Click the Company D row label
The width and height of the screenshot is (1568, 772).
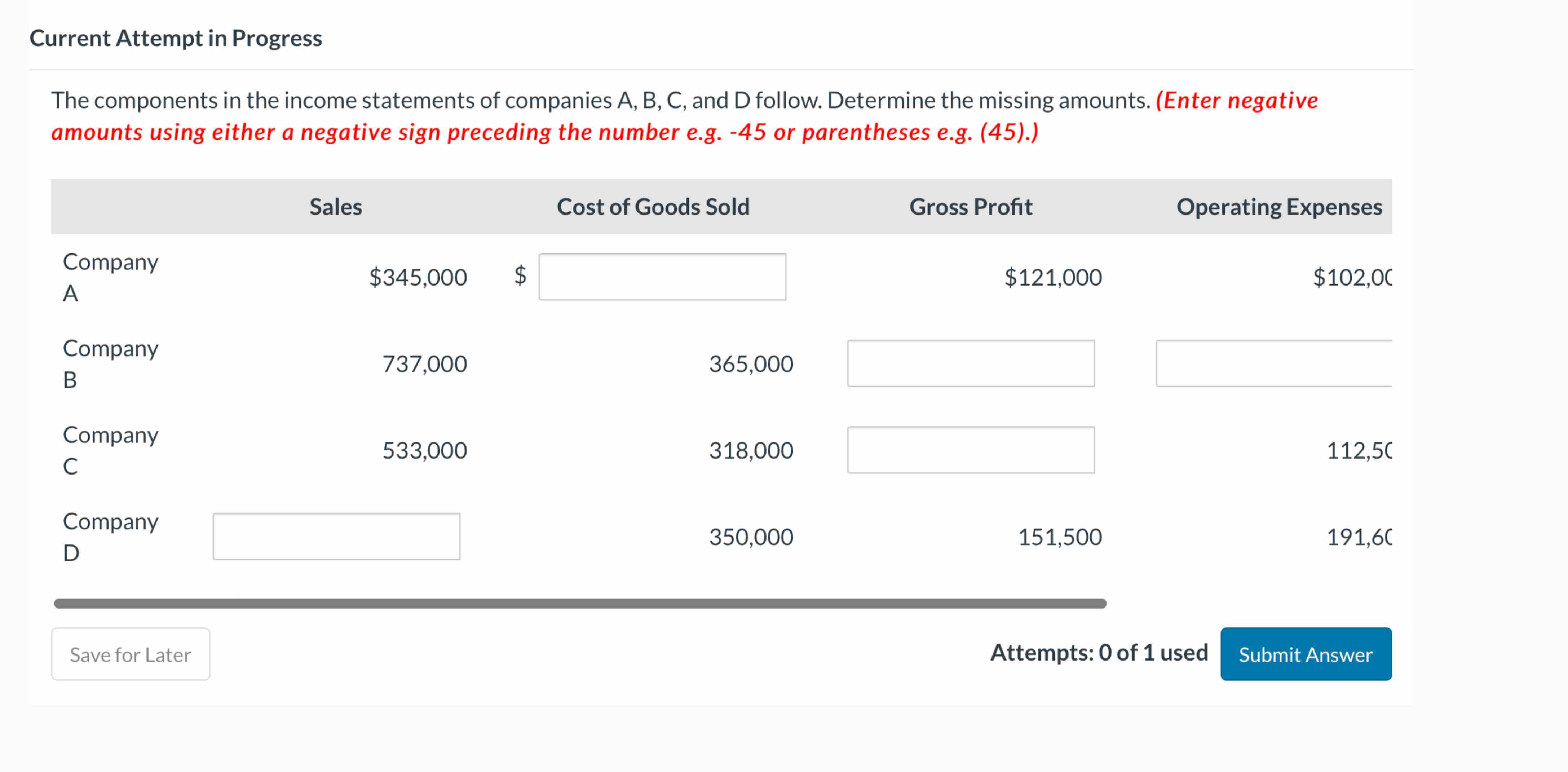coord(110,536)
